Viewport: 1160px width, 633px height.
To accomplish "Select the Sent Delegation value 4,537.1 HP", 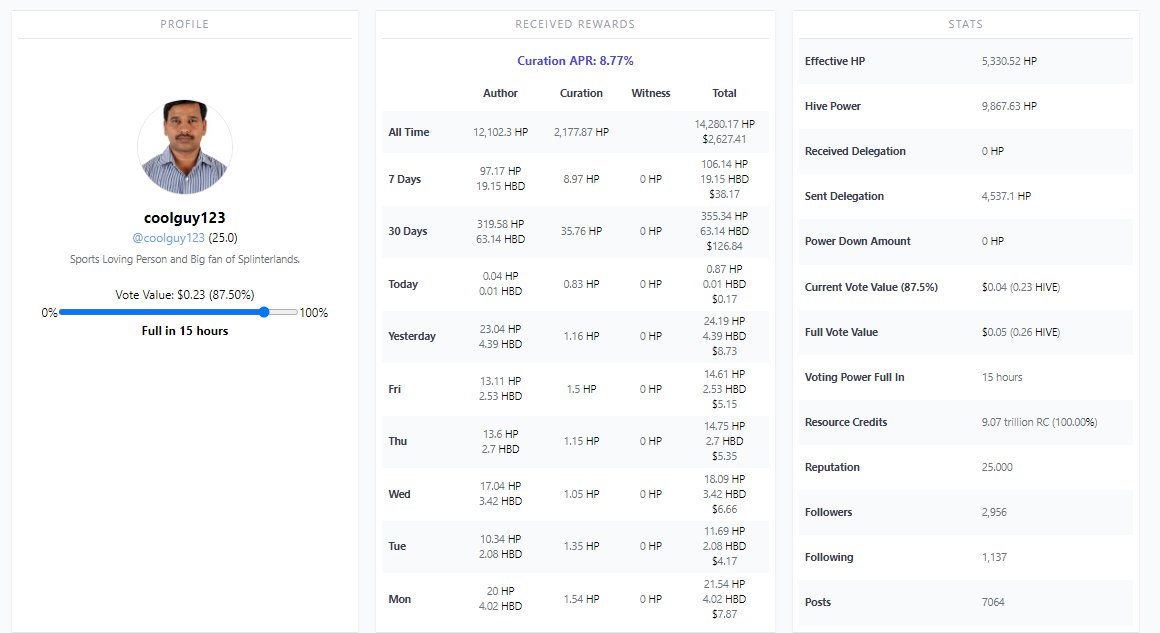I will tap(1006, 196).
